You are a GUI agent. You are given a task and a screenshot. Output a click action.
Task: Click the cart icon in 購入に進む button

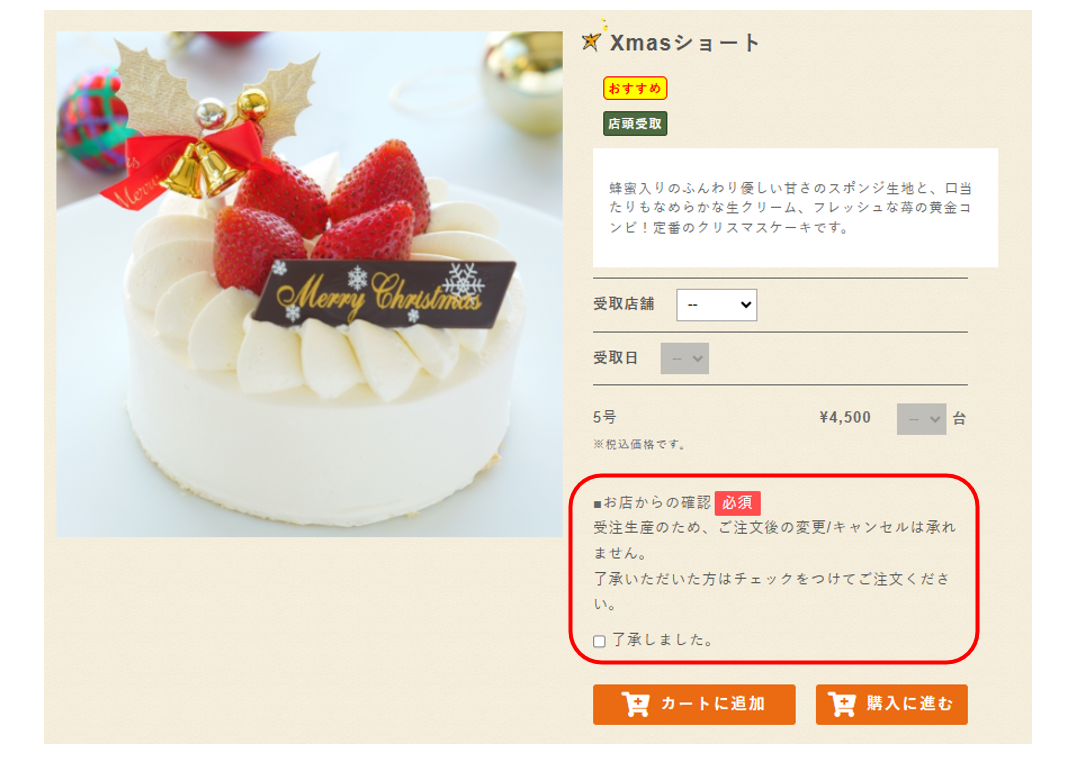click(842, 704)
